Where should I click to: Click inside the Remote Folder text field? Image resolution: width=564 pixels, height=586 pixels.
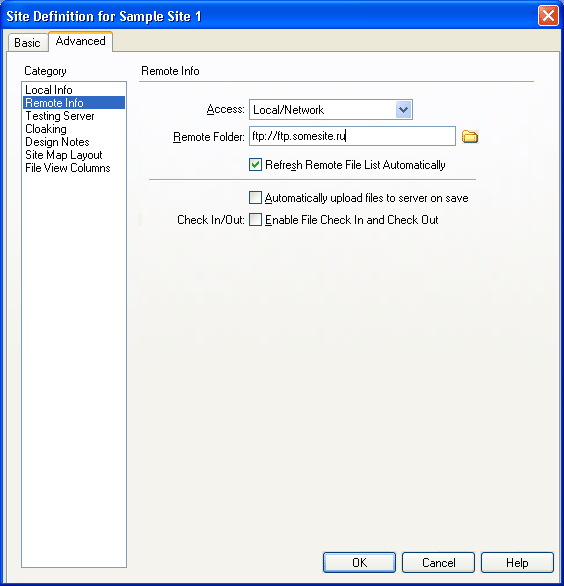coord(352,136)
